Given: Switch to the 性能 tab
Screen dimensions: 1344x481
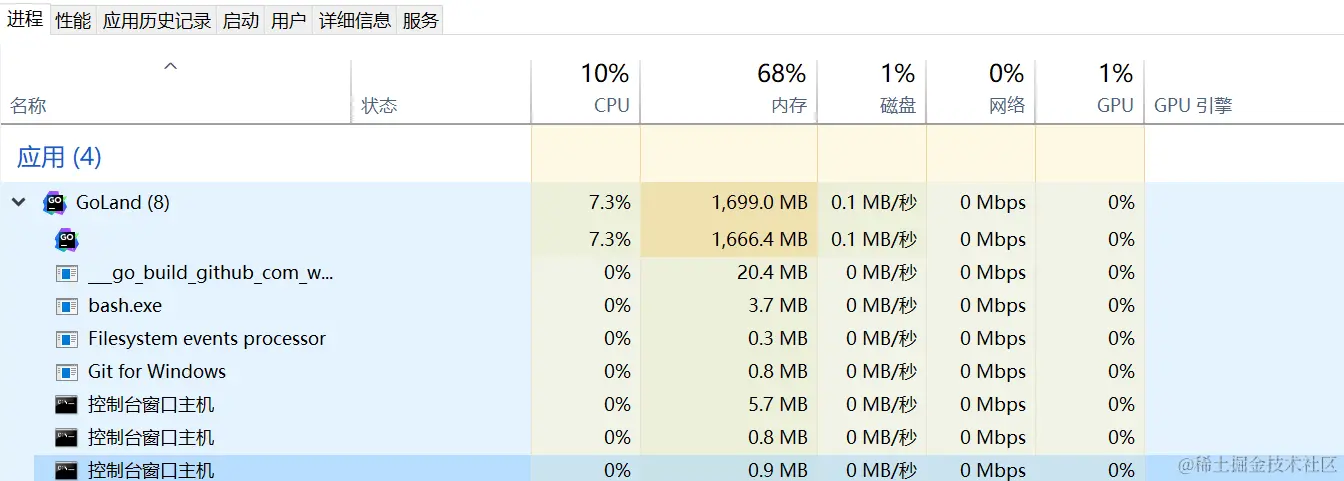Looking at the screenshot, I should [x=73, y=20].
